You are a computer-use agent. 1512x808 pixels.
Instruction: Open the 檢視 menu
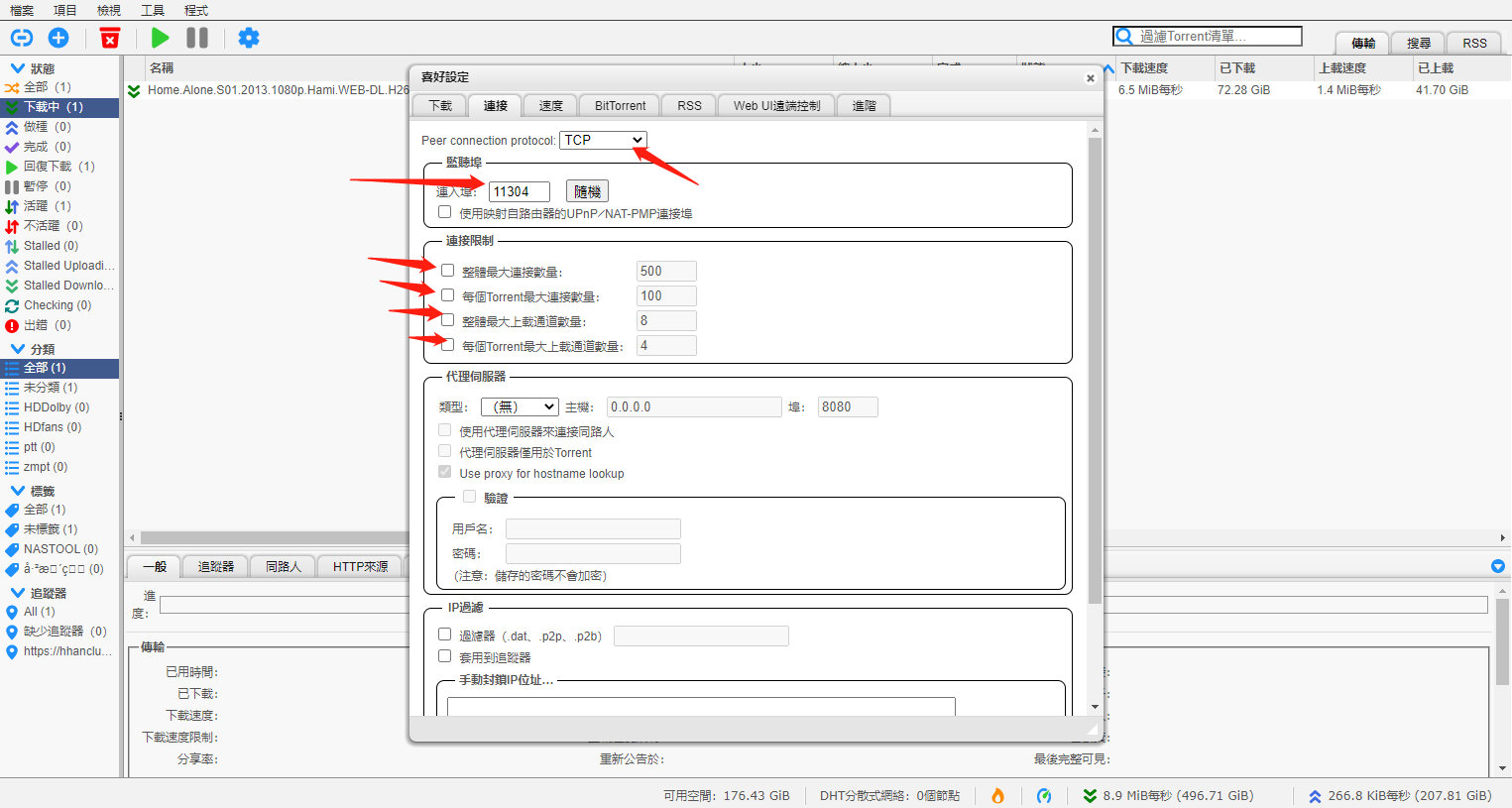(109, 10)
